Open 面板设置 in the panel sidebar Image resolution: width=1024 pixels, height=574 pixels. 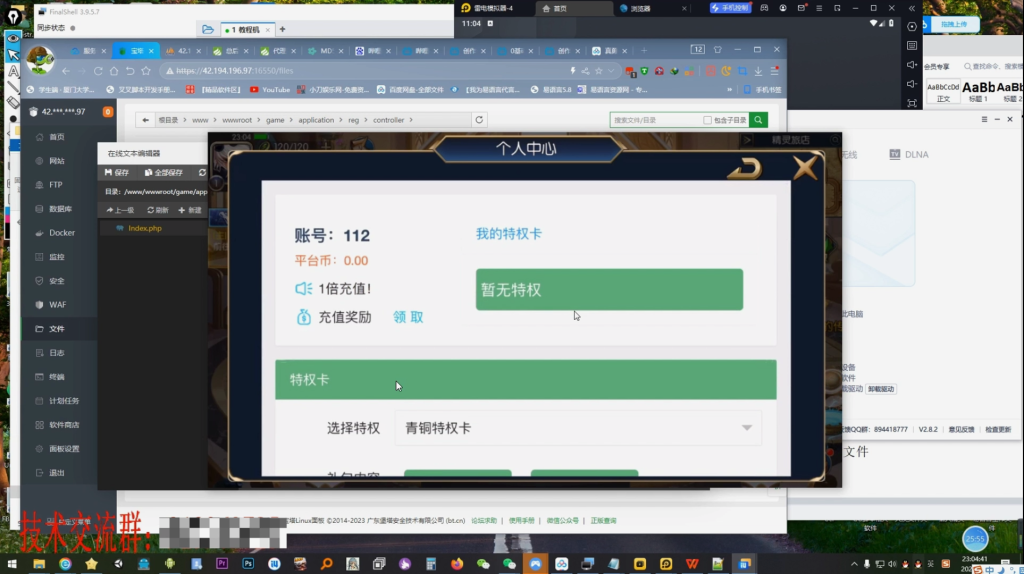[64, 449]
